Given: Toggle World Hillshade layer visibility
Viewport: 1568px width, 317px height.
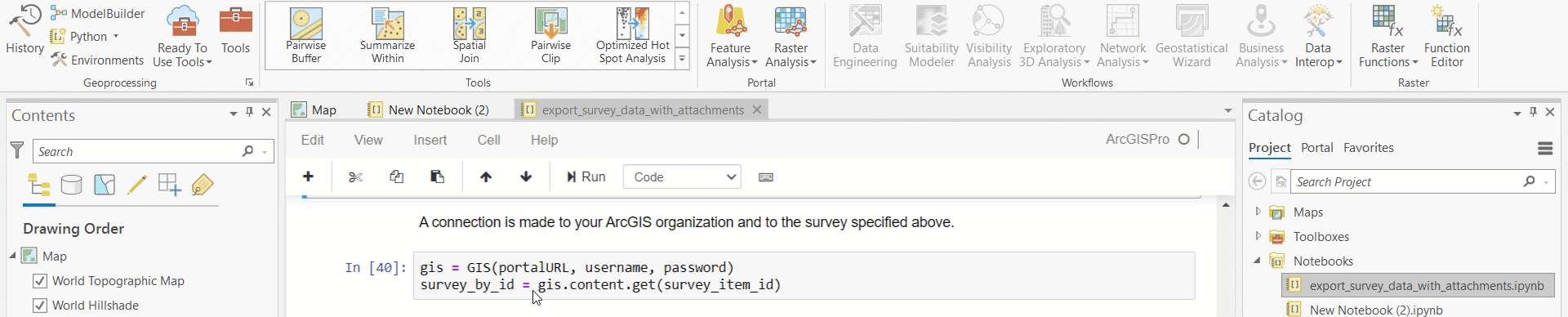Looking at the screenshot, I should 39,306.
